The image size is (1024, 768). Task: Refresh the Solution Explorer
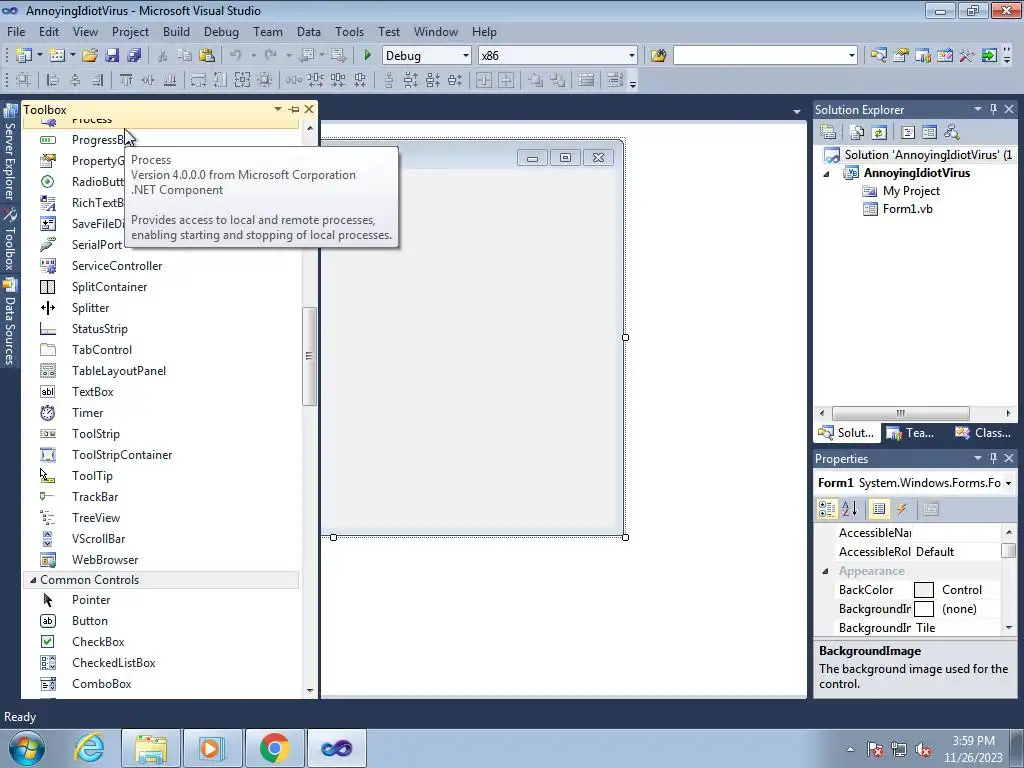[879, 132]
